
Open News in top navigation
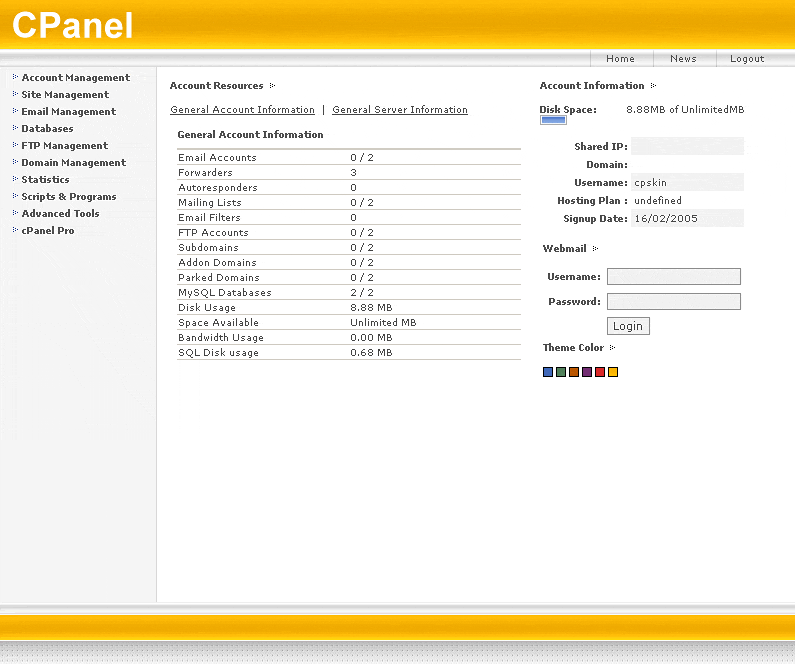[683, 59]
